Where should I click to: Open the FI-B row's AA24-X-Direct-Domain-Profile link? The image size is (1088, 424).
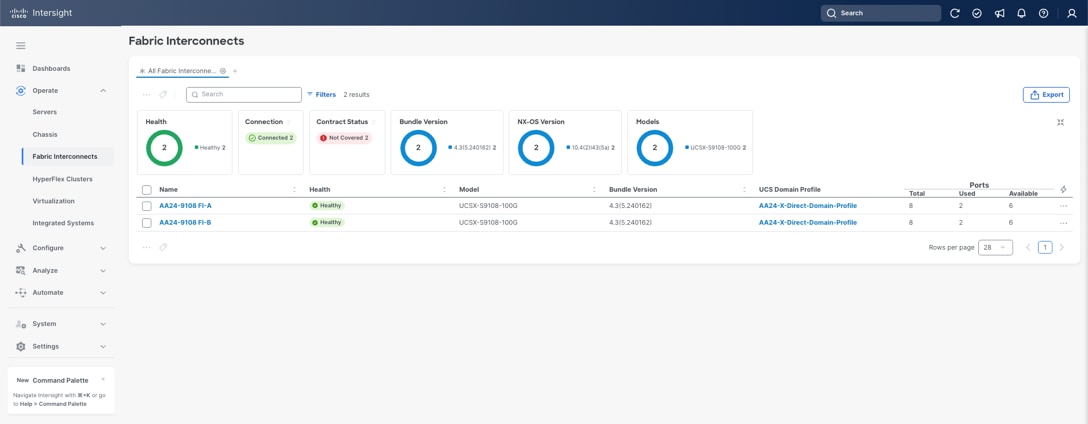pyautogui.click(x=808, y=223)
